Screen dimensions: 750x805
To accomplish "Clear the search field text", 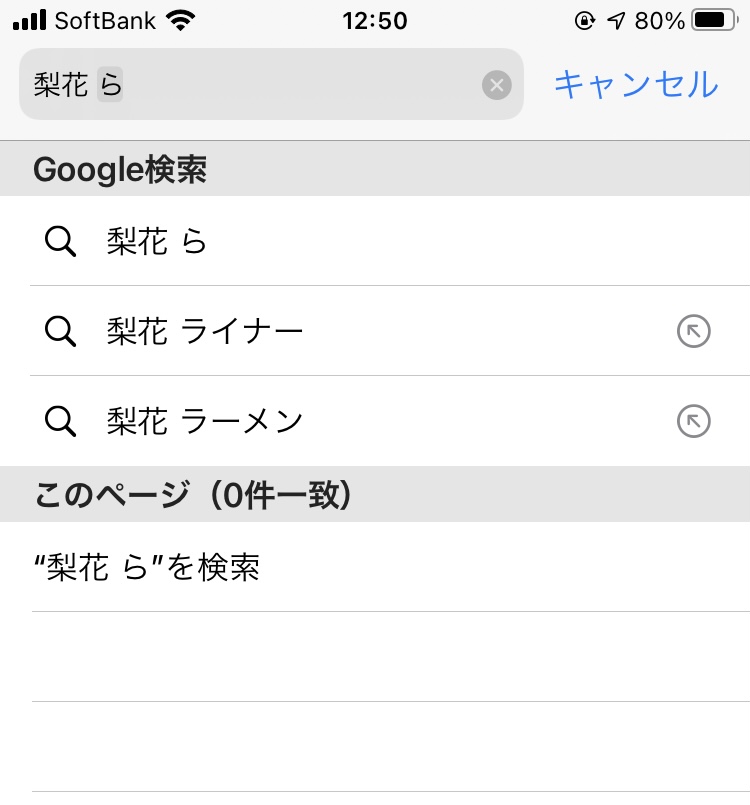I will [496, 85].
